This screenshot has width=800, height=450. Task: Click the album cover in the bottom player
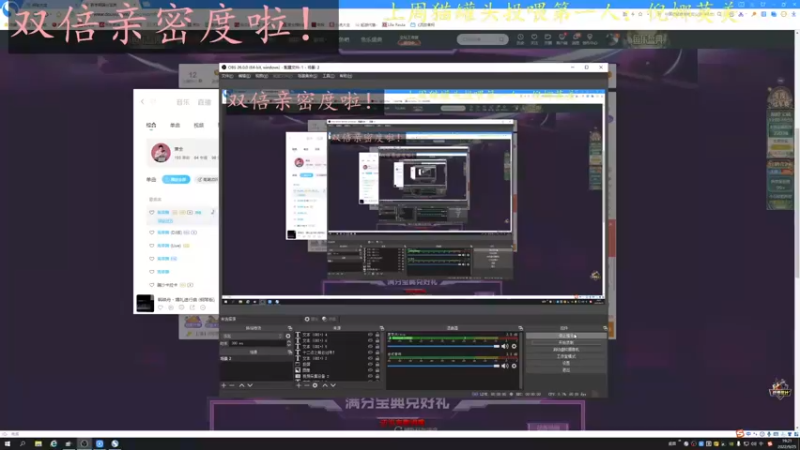pos(145,303)
